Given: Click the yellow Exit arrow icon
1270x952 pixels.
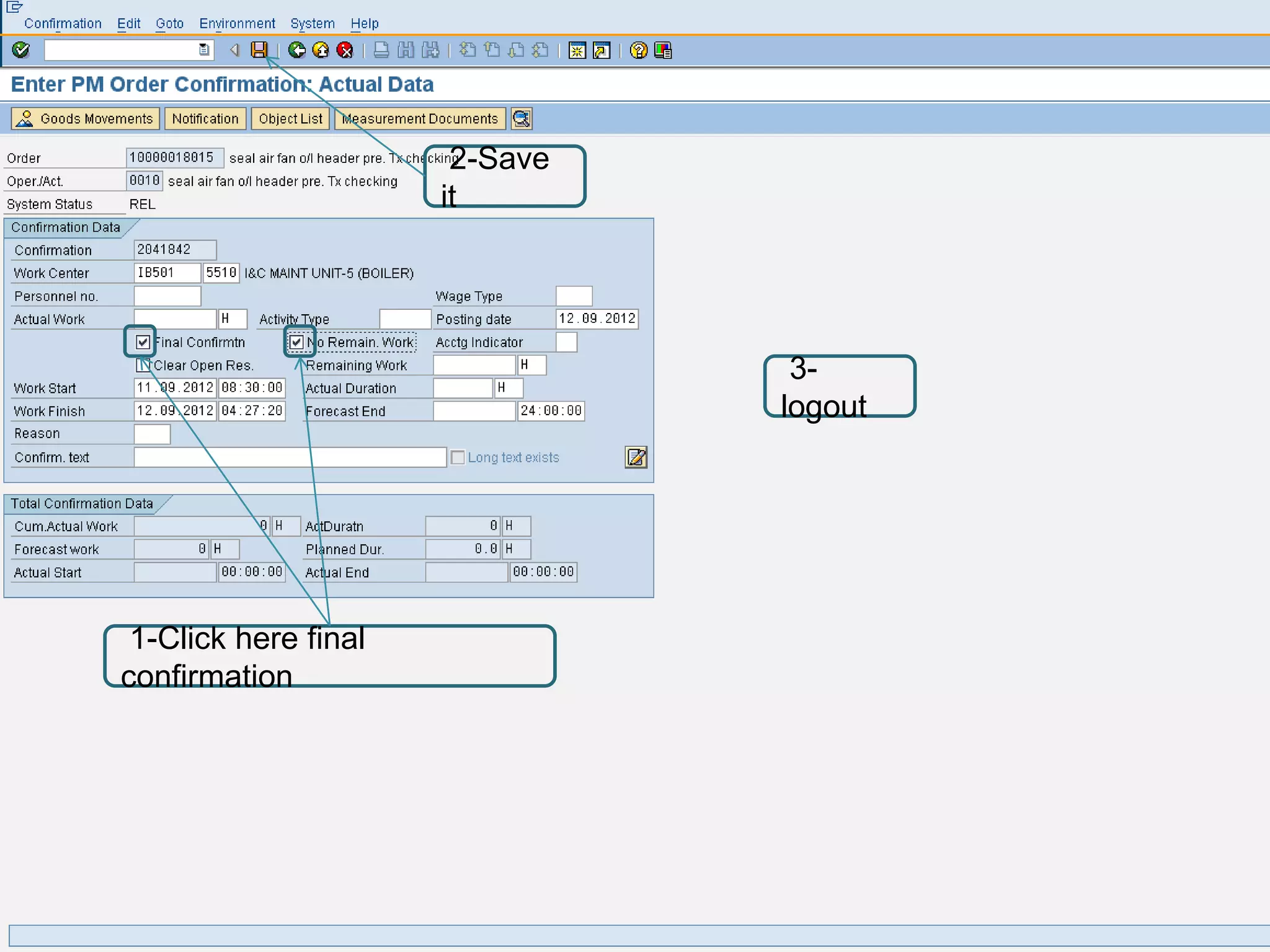Looking at the screenshot, I should click(321, 50).
